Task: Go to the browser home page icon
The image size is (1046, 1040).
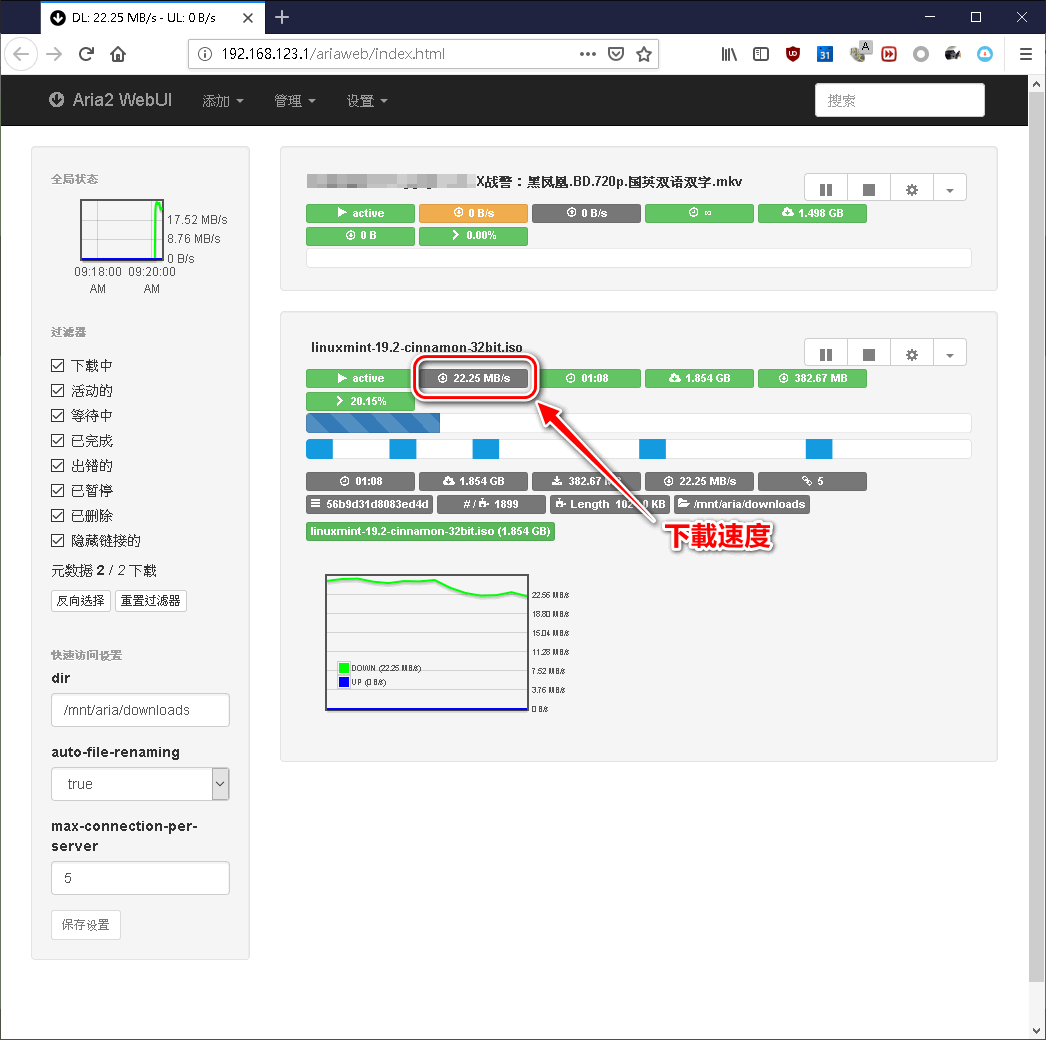Action: (x=118, y=54)
